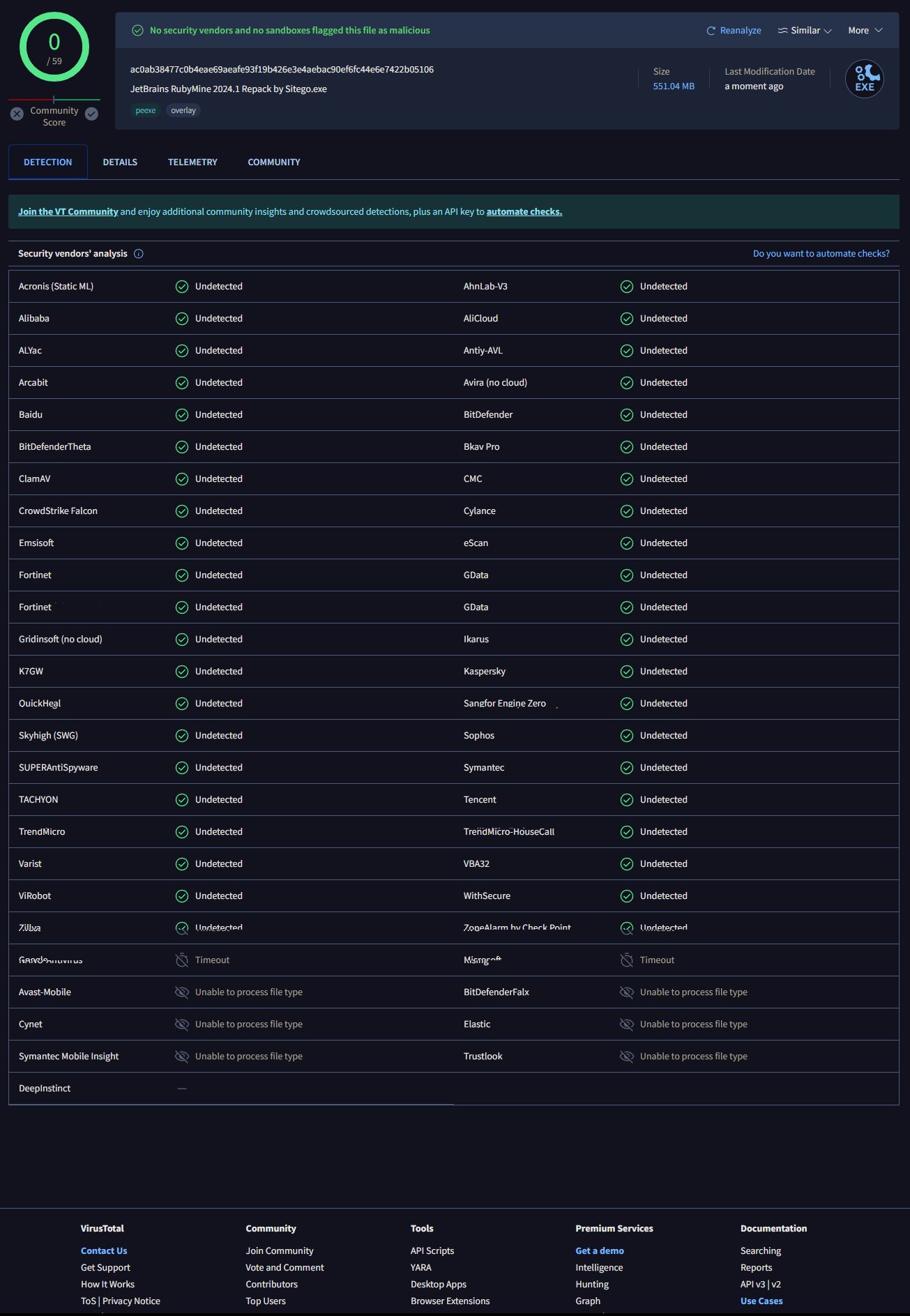
Task: Click the 0 / 59 detection score circle
Action: click(54, 47)
